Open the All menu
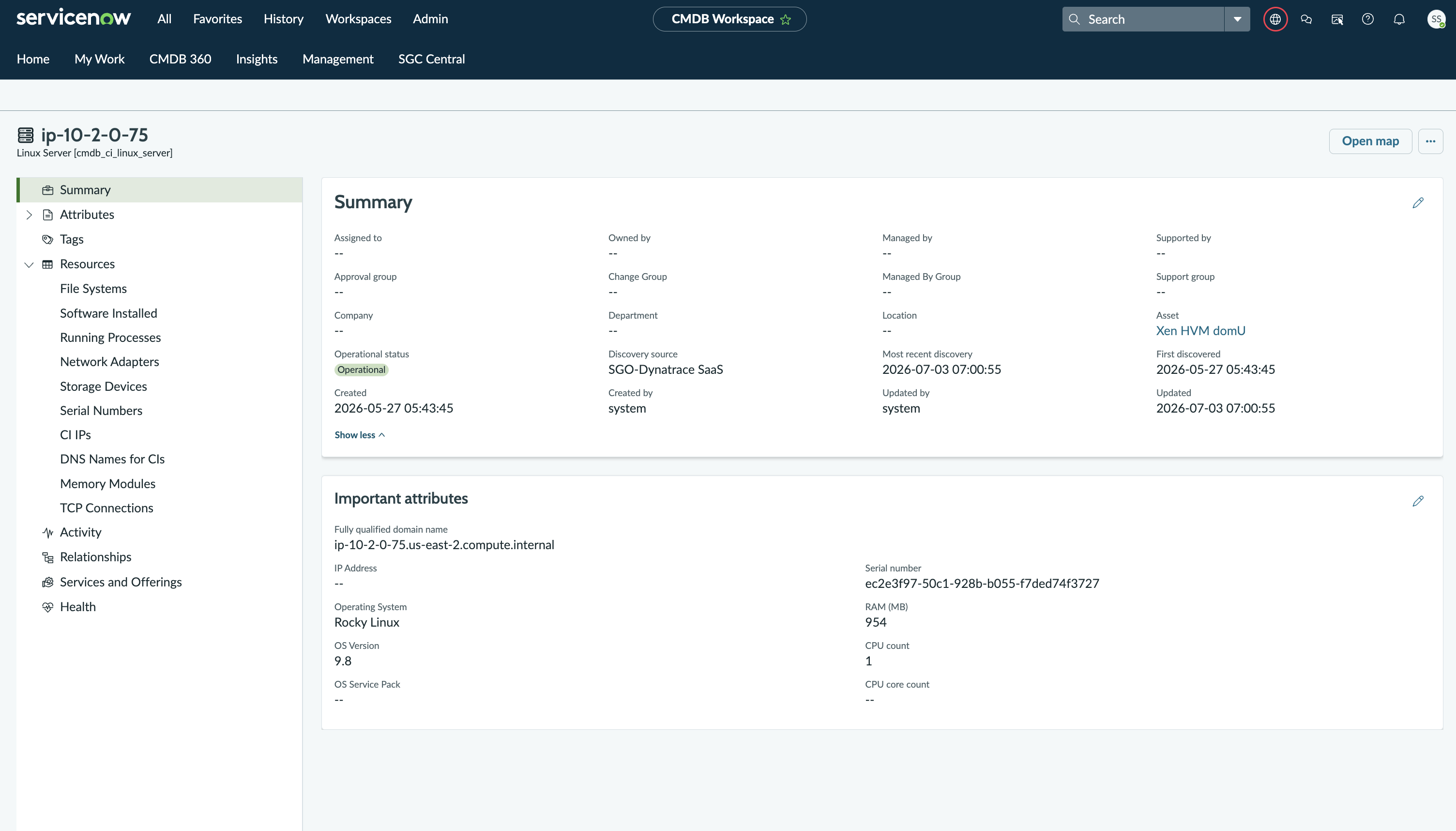 [x=164, y=19]
